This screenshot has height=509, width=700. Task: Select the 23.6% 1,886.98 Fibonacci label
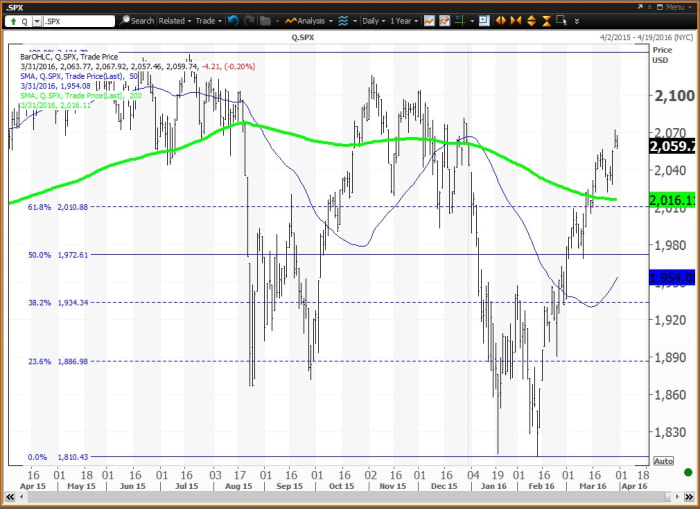pos(58,361)
